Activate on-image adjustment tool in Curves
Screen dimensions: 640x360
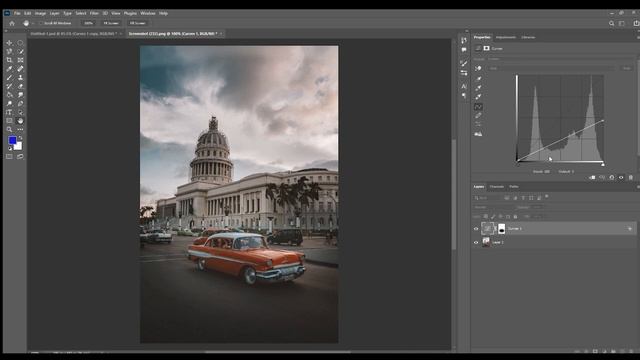click(x=478, y=69)
